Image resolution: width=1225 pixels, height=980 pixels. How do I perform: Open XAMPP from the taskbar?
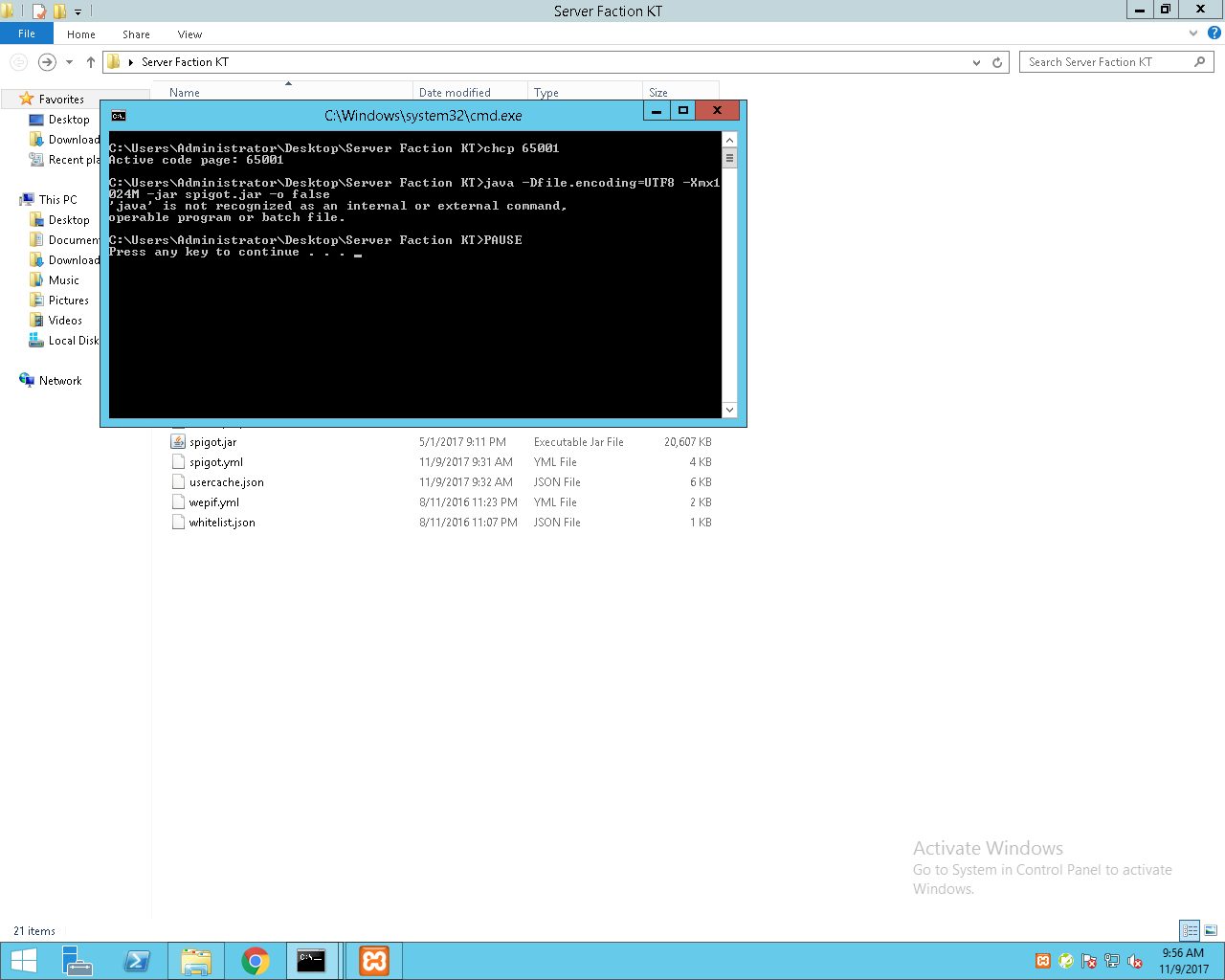374,961
